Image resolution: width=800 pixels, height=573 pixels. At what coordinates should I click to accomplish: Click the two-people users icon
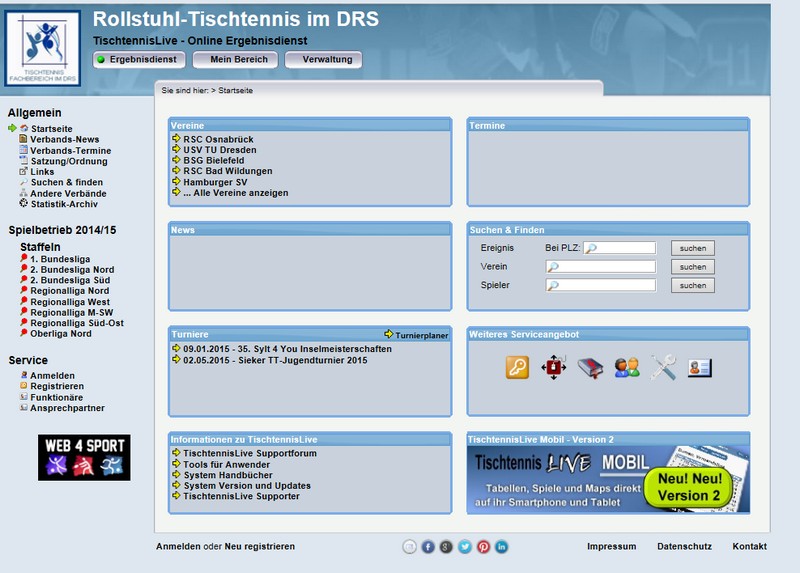click(627, 367)
